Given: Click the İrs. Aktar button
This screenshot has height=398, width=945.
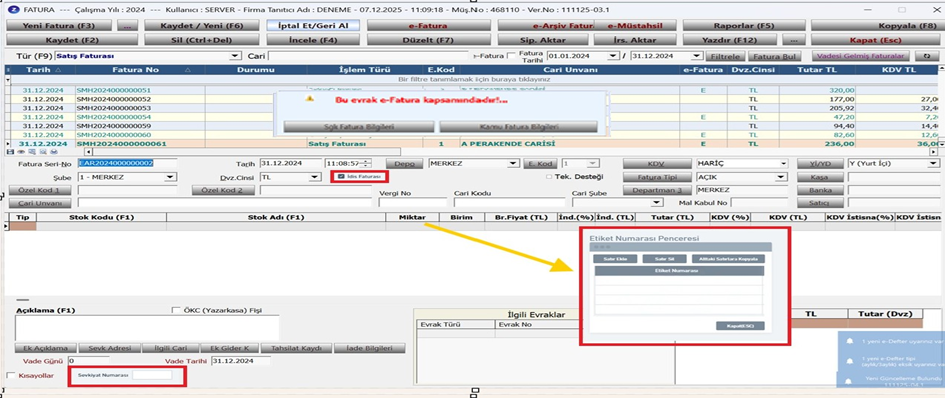Looking at the screenshot, I should coord(634,40).
